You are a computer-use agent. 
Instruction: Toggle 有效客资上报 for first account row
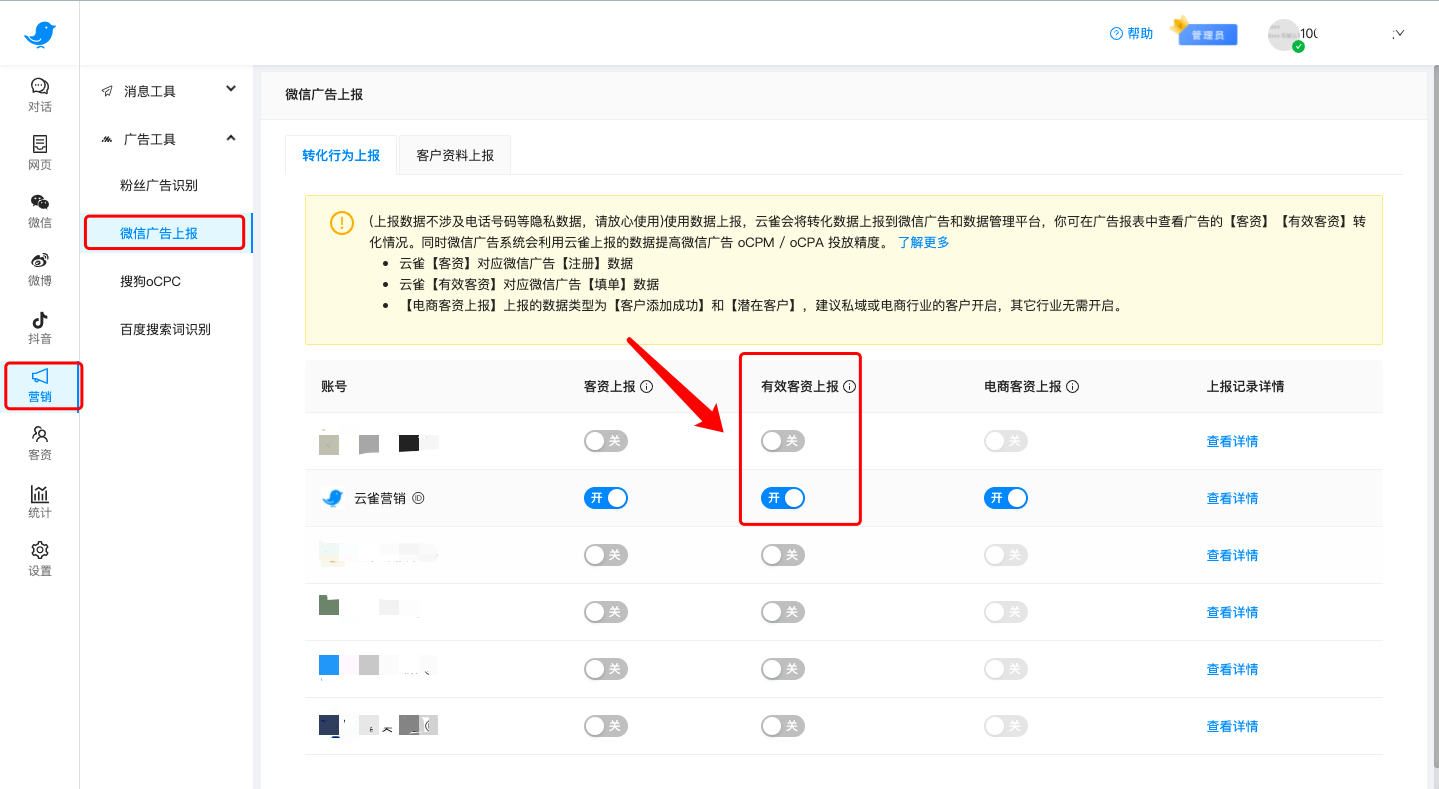(783, 441)
